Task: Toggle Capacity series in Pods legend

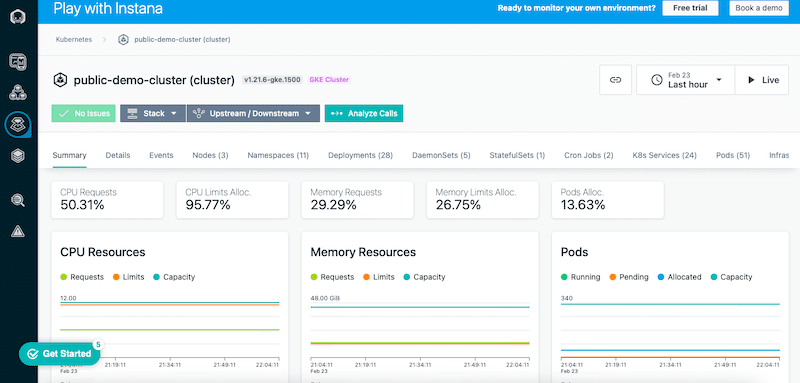Action: pos(731,277)
